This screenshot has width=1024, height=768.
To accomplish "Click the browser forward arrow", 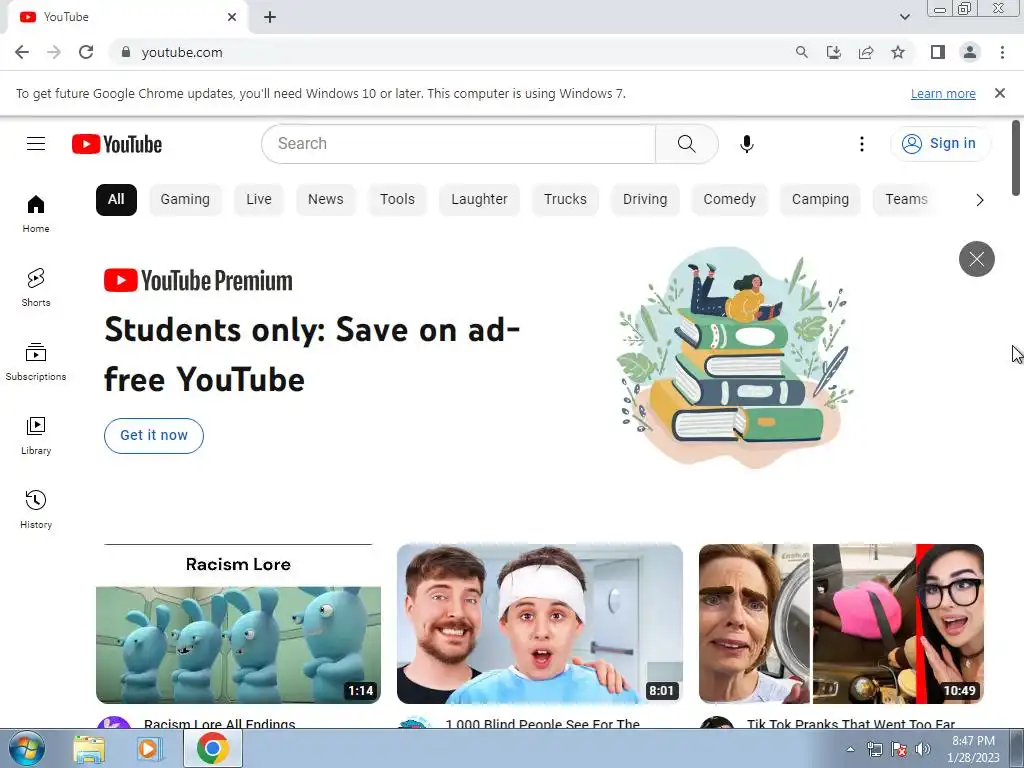I will tap(54, 52).
